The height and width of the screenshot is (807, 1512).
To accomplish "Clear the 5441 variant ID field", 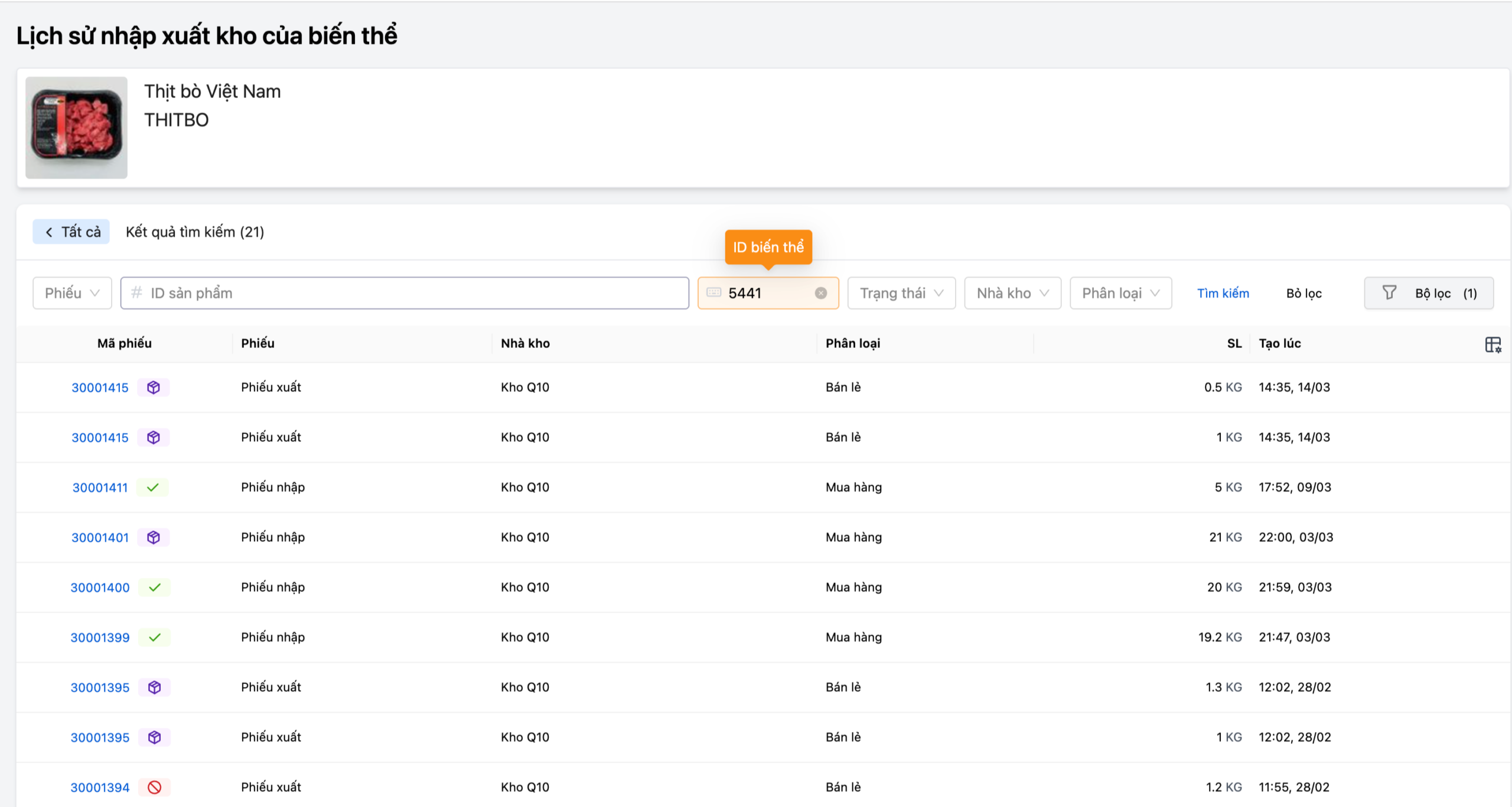I will click(820, 293).
